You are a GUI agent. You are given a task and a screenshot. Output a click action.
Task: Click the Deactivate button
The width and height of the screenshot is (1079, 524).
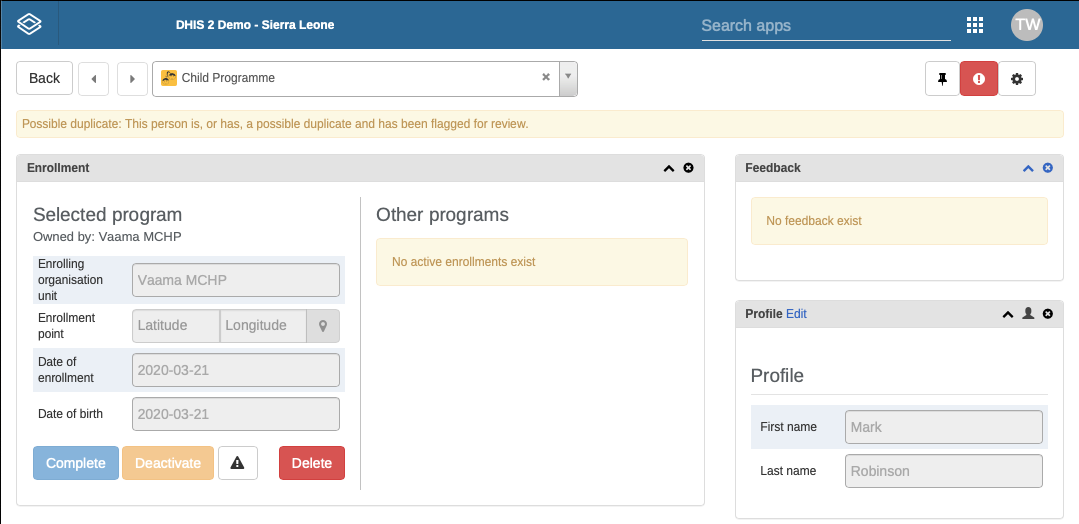[x=168, y=463]
